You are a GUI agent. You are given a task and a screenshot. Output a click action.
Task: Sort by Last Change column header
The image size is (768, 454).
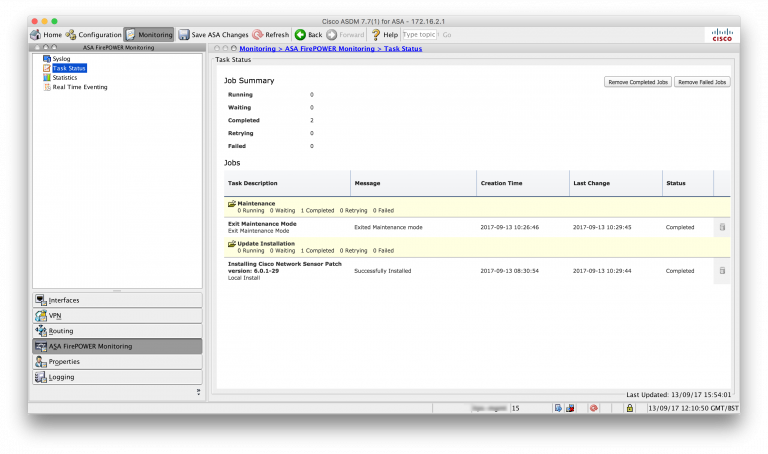pyautogui.click(x=616, y=183)
